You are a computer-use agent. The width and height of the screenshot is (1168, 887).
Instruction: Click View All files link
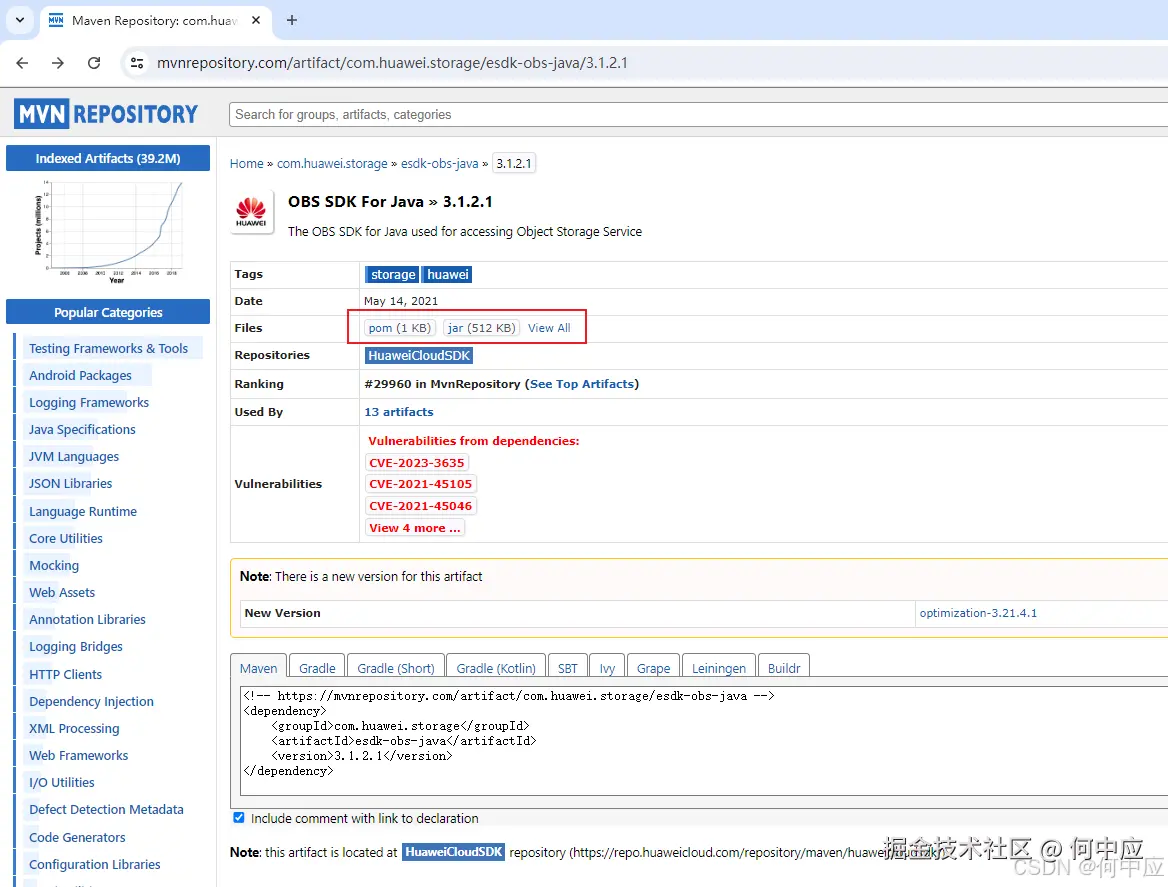point(549,328)
